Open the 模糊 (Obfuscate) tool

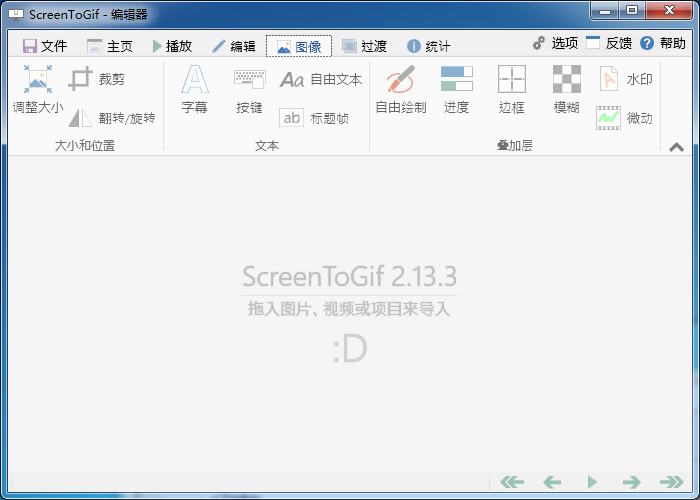(567, 89)
